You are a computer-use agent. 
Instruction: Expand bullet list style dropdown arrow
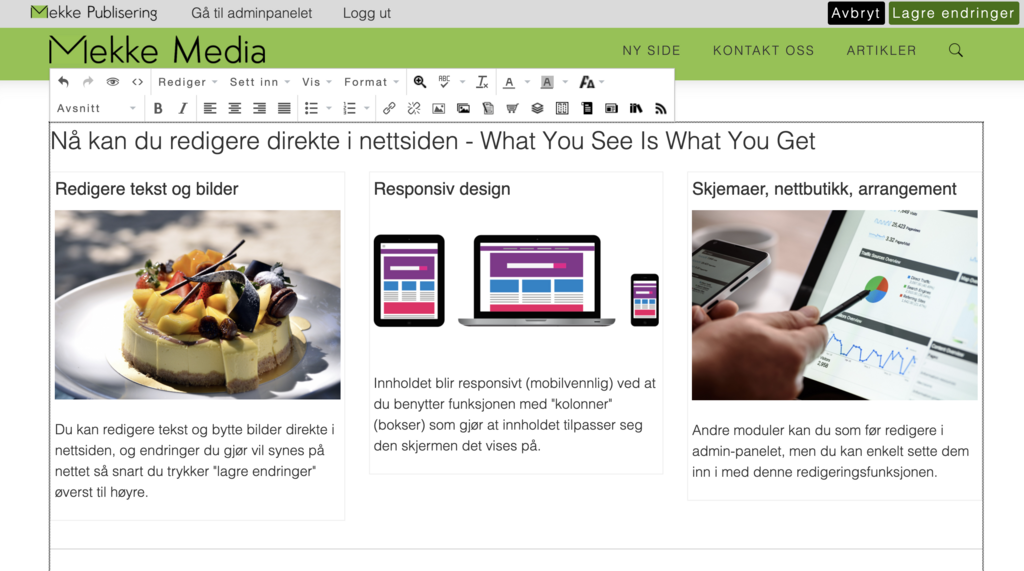click(329, 108)
